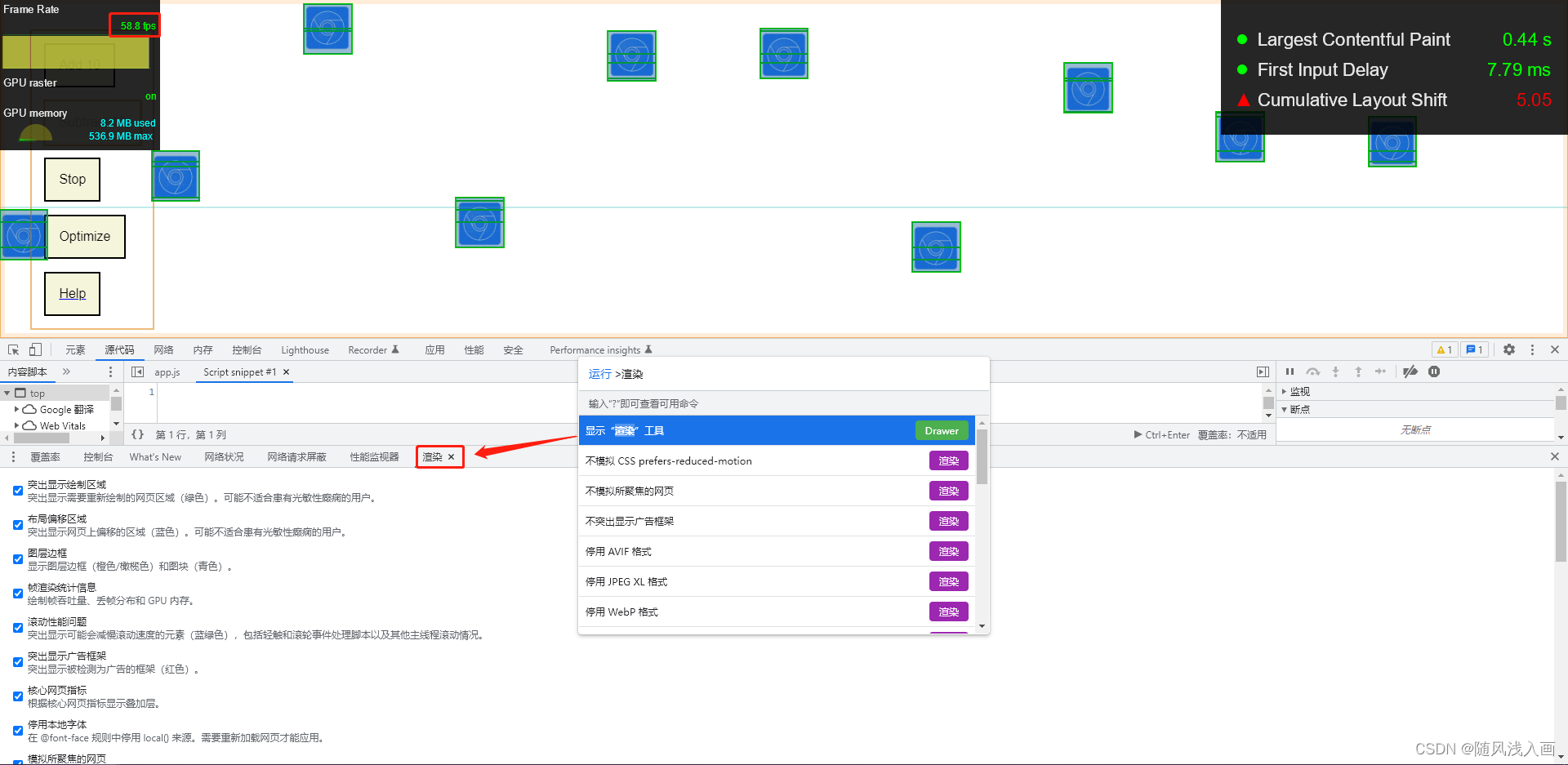Pause script execution
Viewport: 1568px width, 765px height.
(1290, 371)
